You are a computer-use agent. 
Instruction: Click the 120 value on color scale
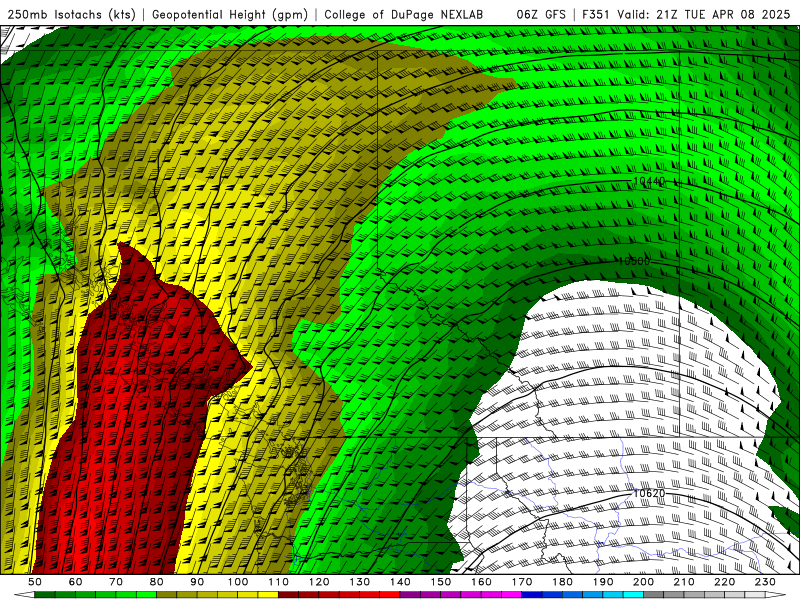[319, 582]
